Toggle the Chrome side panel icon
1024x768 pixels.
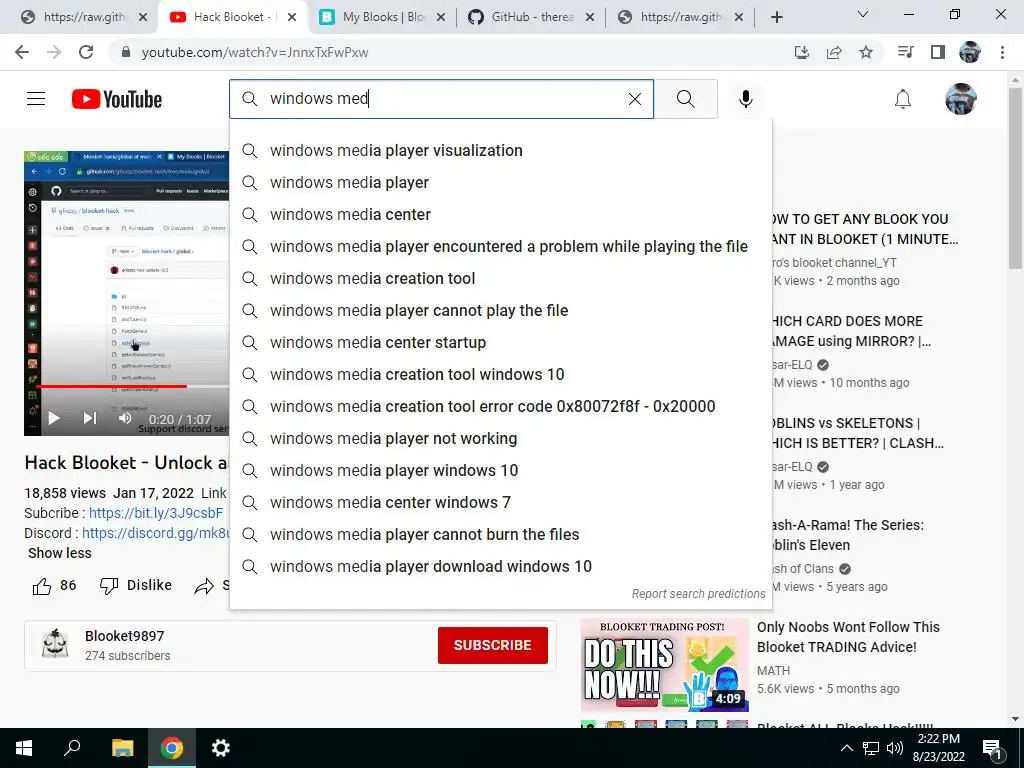(938, 52)
